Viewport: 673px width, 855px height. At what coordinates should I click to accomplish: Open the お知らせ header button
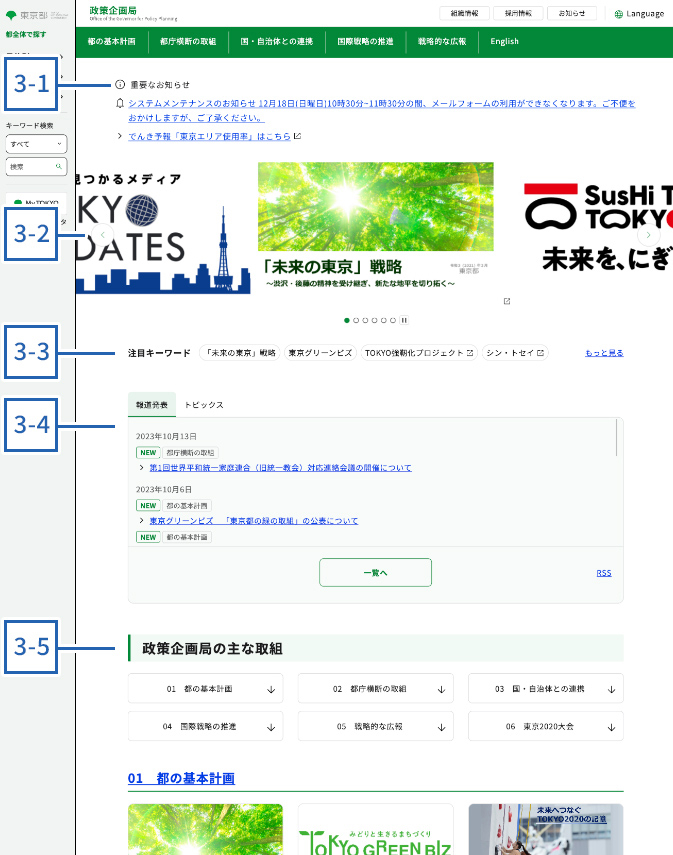572,13
